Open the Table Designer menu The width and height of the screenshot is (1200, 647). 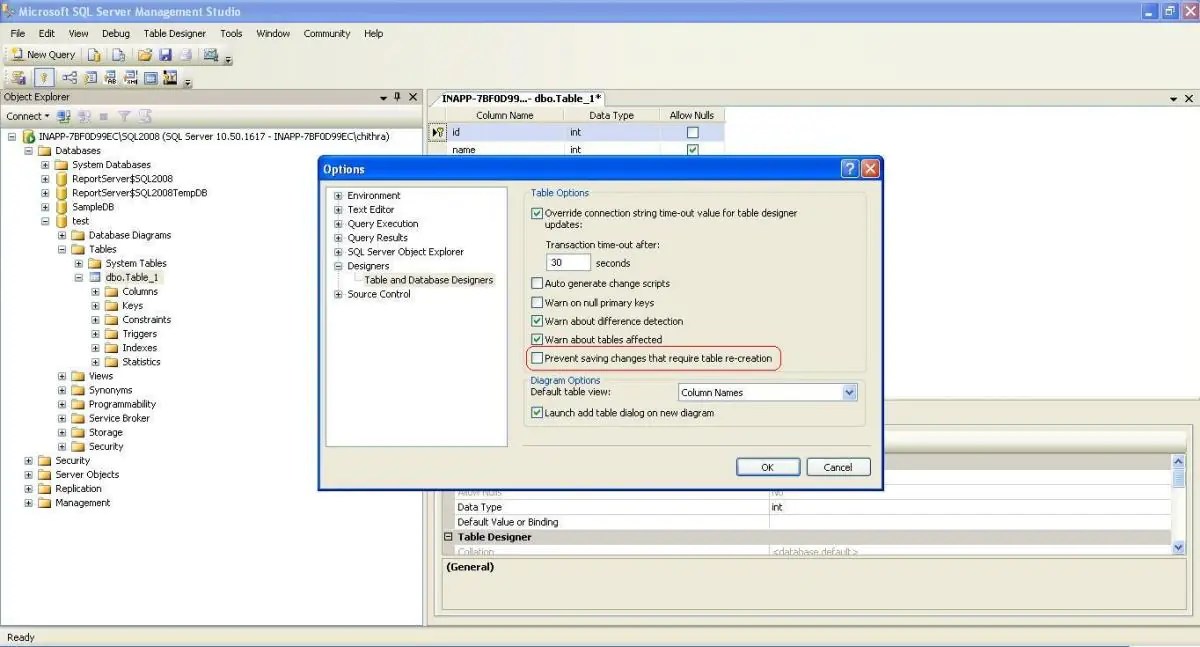pos(174,33)
